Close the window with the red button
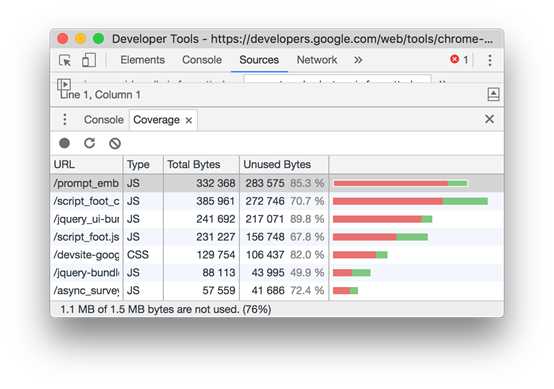The height and width of the screenshot is (389, 554). pos(63,39)
